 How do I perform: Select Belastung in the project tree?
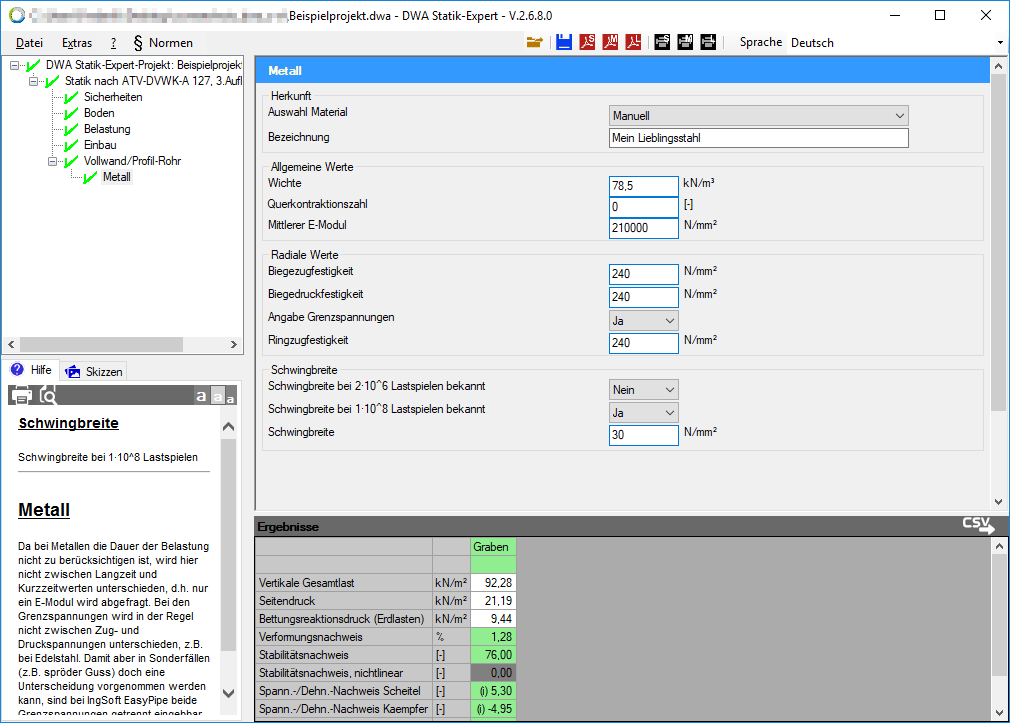106,129
